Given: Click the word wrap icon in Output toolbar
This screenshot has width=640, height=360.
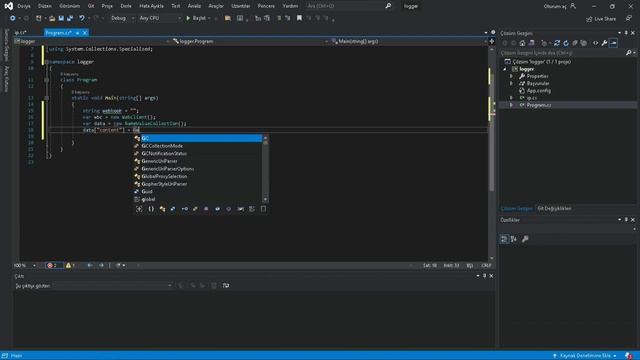Looking at the screenshot, I should click(x=226, y=286).
